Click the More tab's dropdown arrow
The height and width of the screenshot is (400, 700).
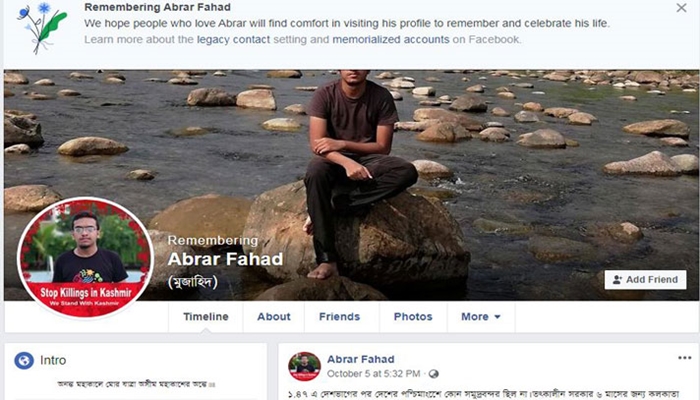tap(497, 317)
